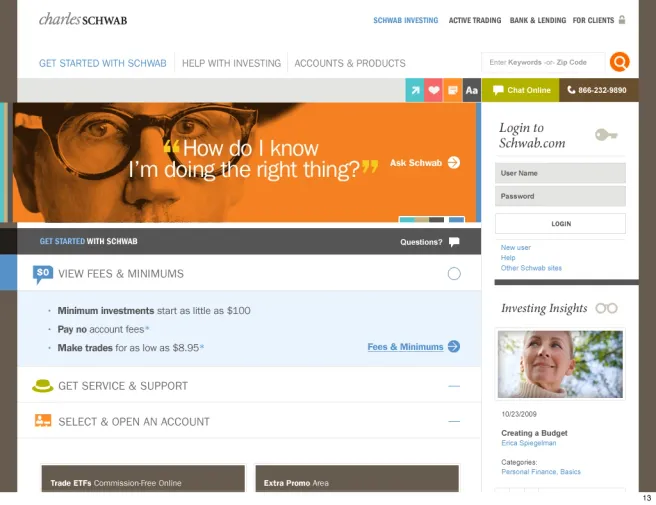
Task: Open the Investing Insights woman thumbnail
Action: (x=560, y=364)
